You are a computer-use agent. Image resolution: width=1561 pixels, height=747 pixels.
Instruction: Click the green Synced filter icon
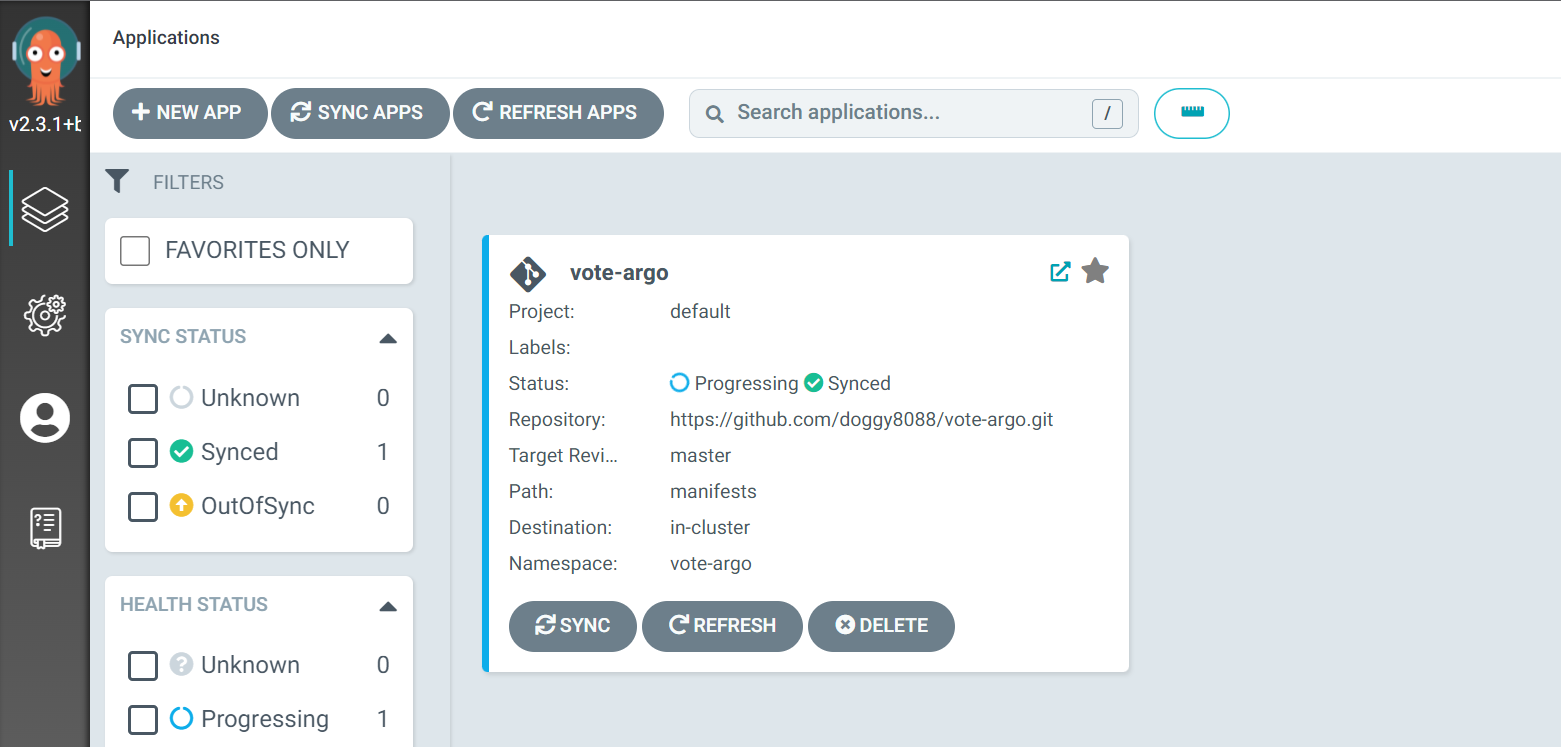[181, 452]
